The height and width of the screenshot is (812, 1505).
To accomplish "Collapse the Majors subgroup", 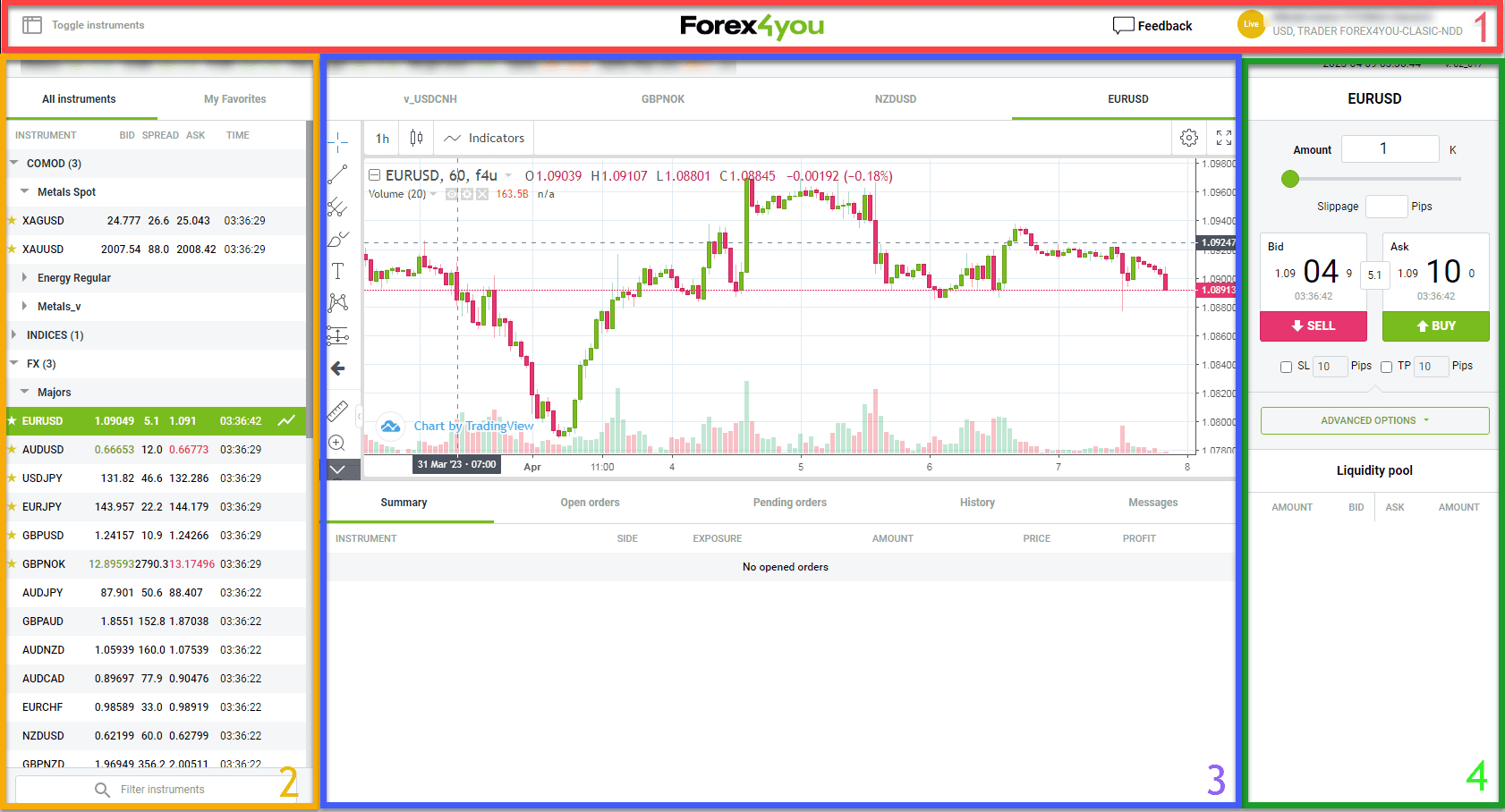I will [x=24, y=392].
